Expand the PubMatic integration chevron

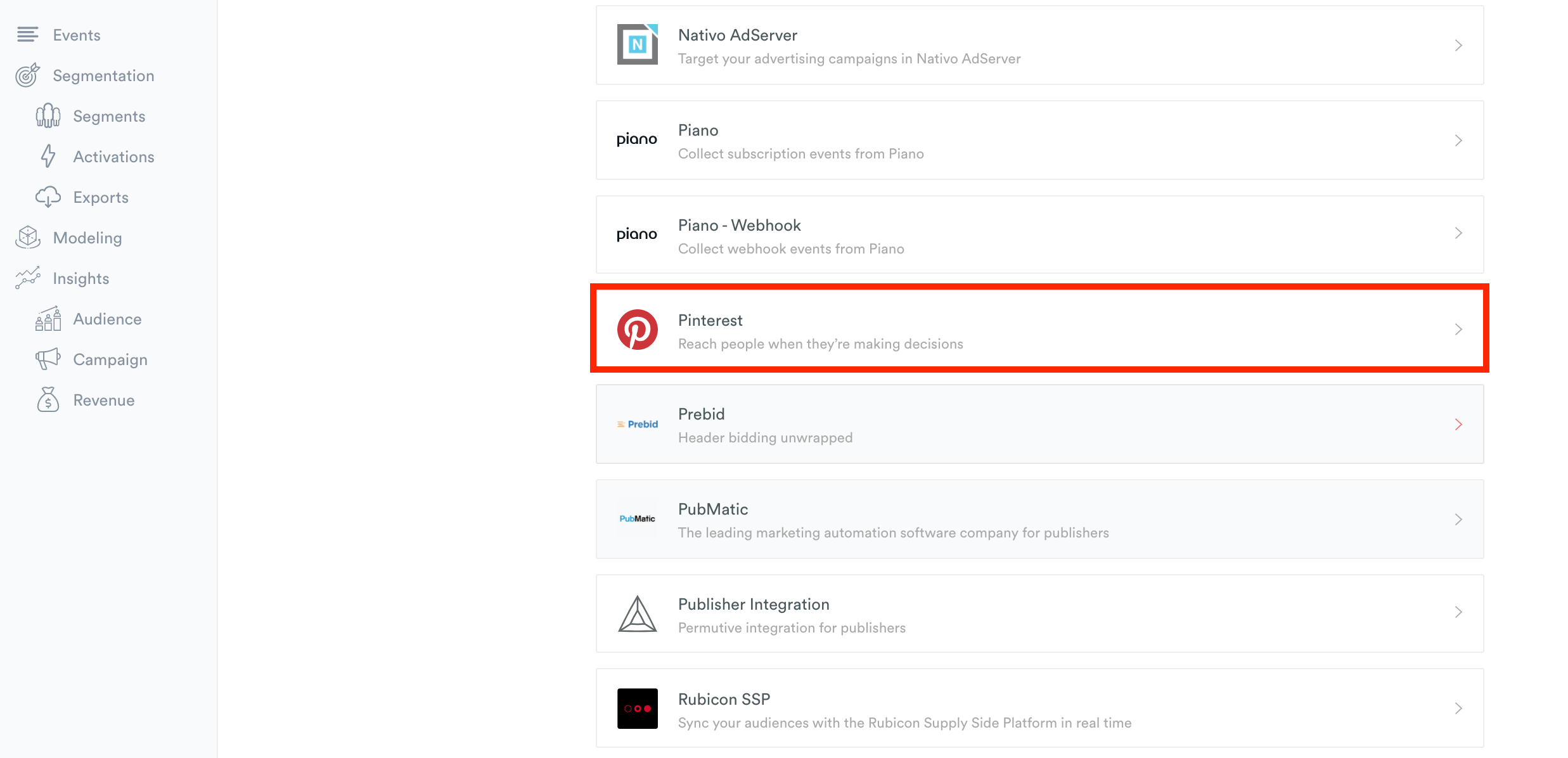click(x=1459, y=519)
